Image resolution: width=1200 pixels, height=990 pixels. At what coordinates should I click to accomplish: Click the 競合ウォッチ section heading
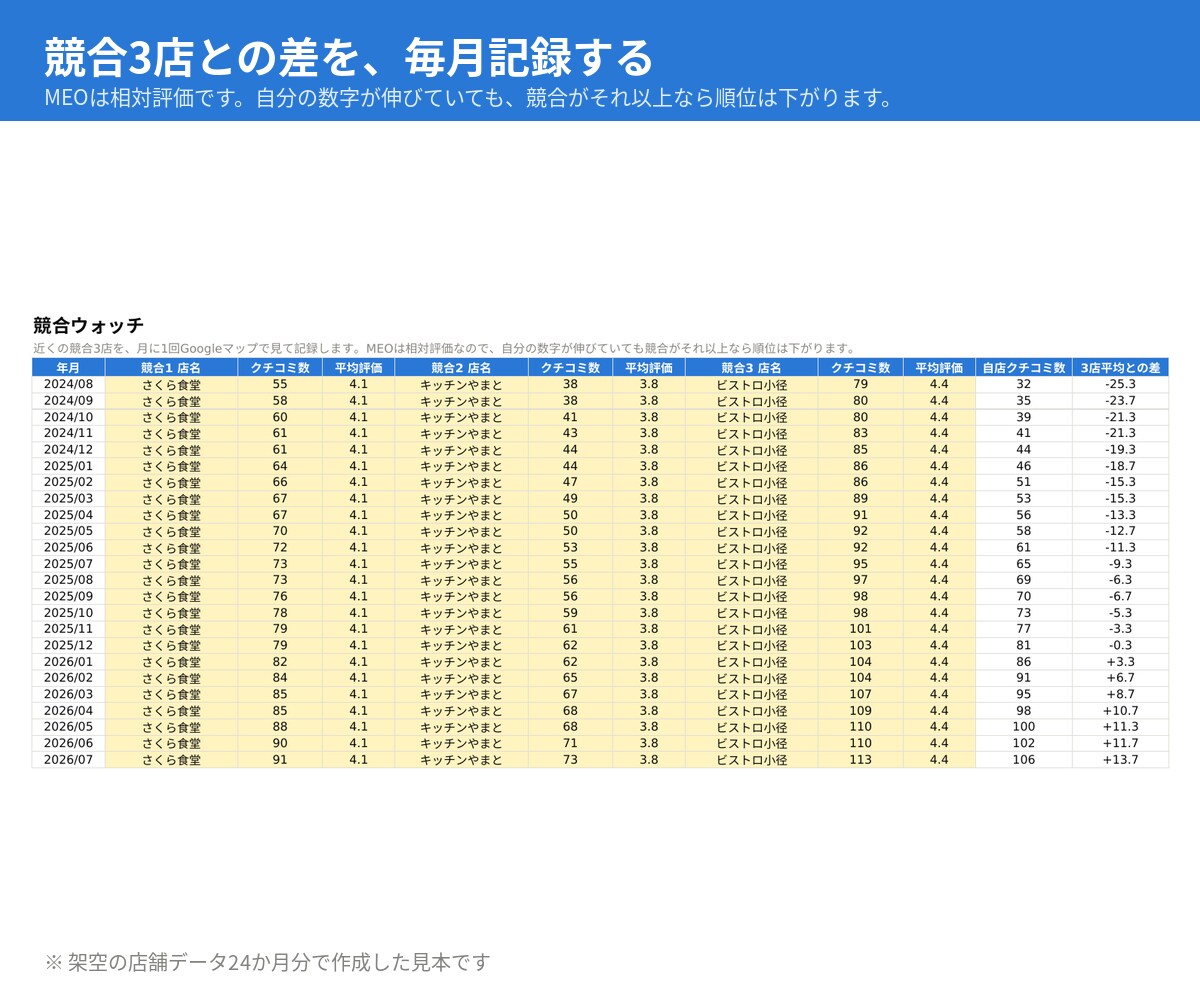pyautogui.click(x=88, y=325)
